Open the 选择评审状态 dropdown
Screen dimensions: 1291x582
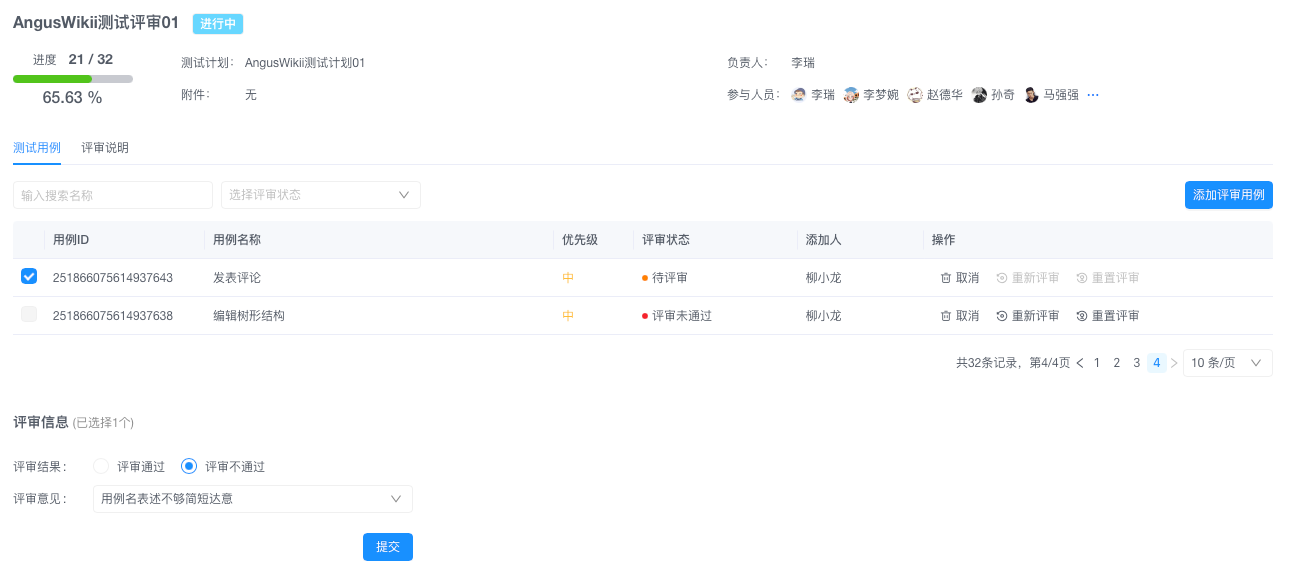pyautogui.click(x=321, y=195)
